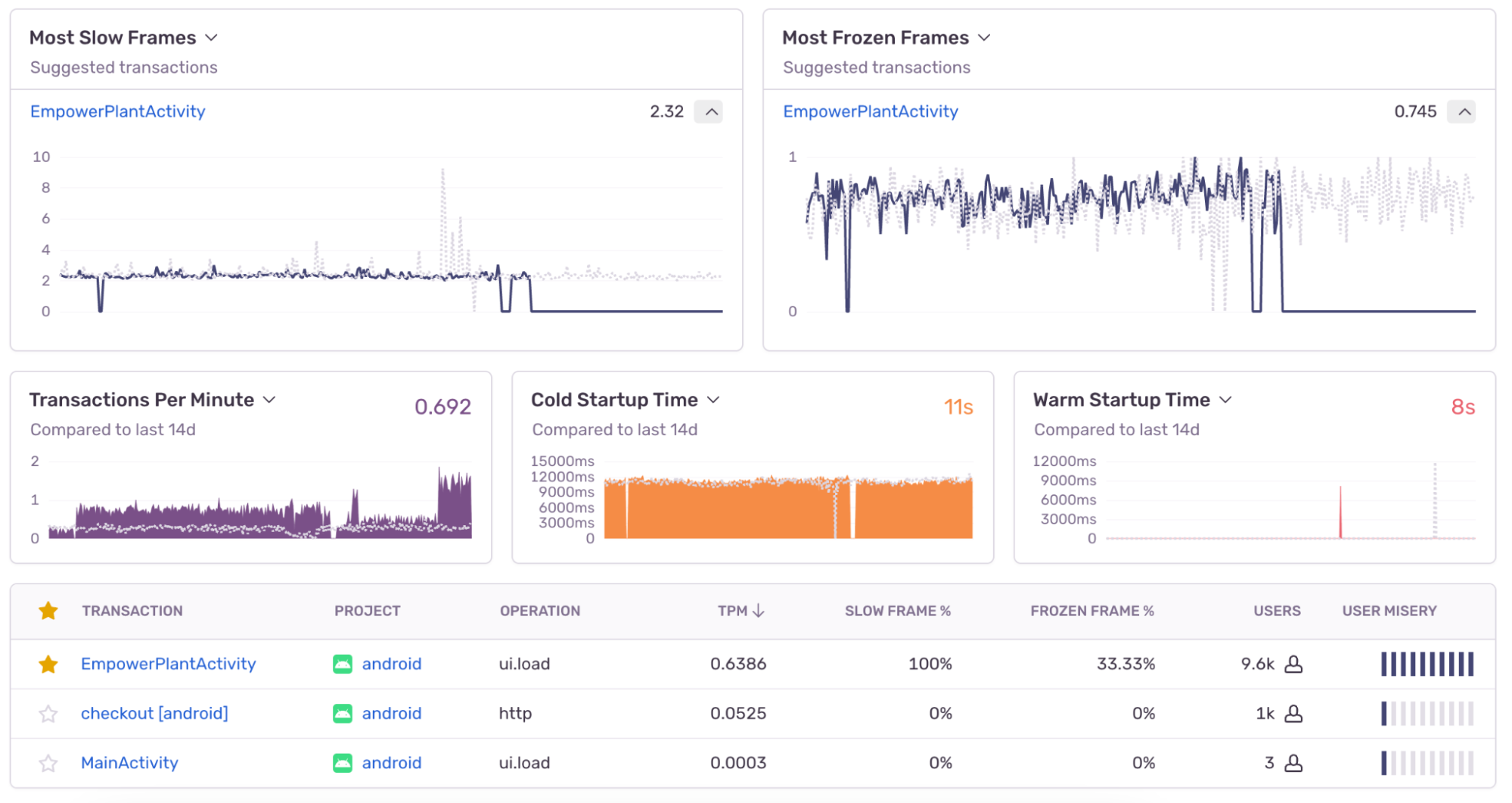
Task: Click the users icon in MainActivity row
Action: [x=1295, y=763]
